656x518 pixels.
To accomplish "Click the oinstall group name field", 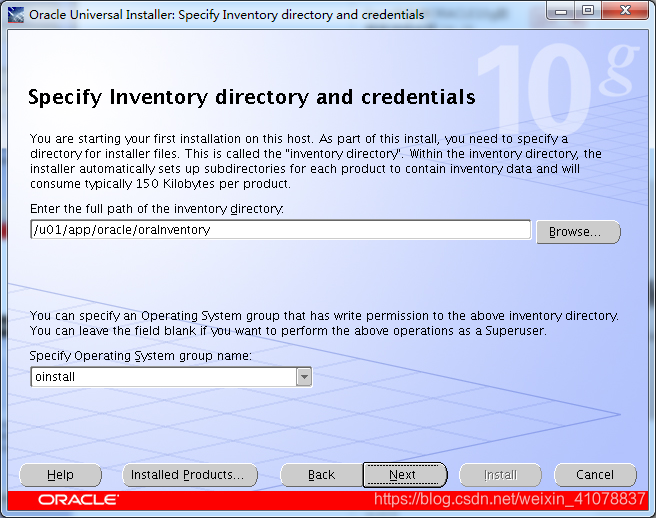I will 164,377.
